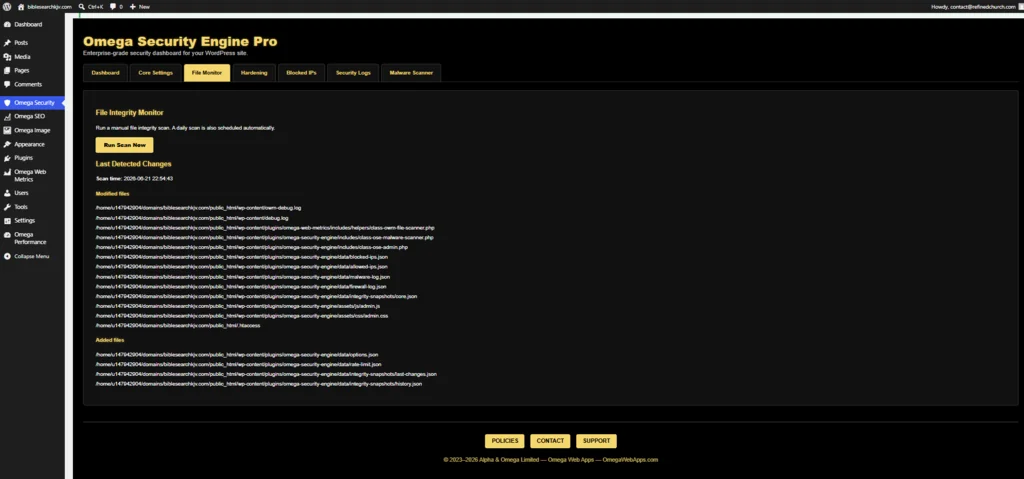Collapse the sidebar menu
The height and width of the screenshot is (479, 1024).
click(x=32, y=256)
